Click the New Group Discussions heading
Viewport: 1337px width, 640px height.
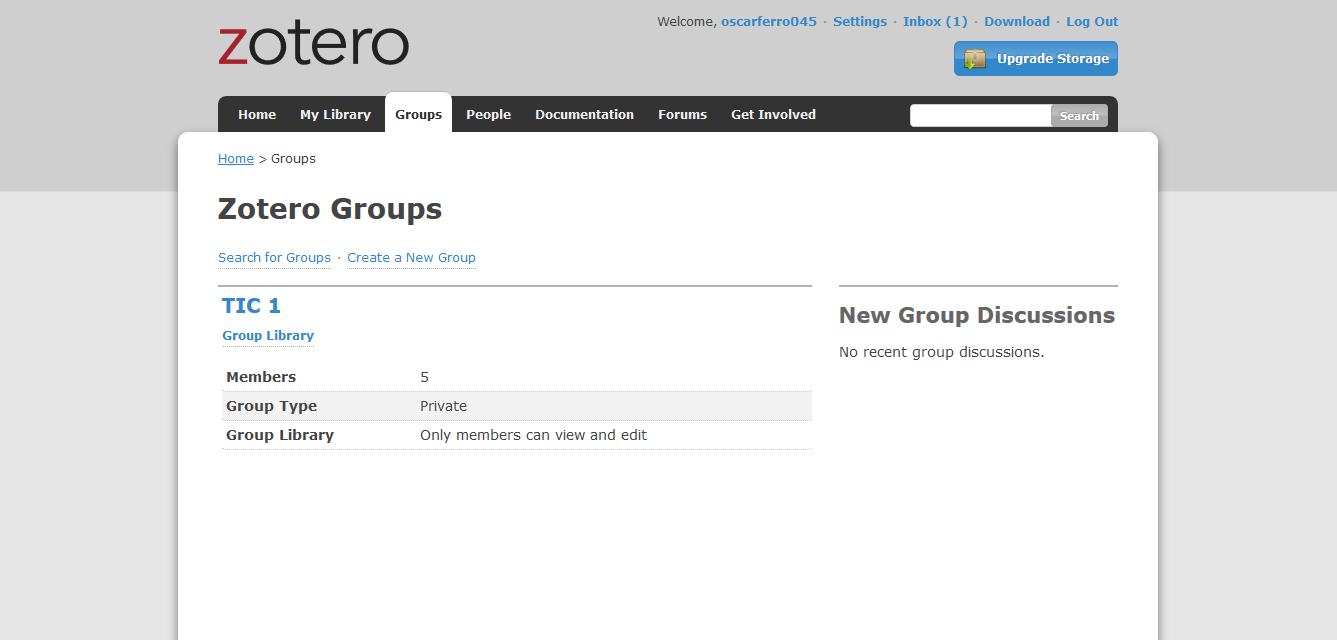(x=977, y=315)
